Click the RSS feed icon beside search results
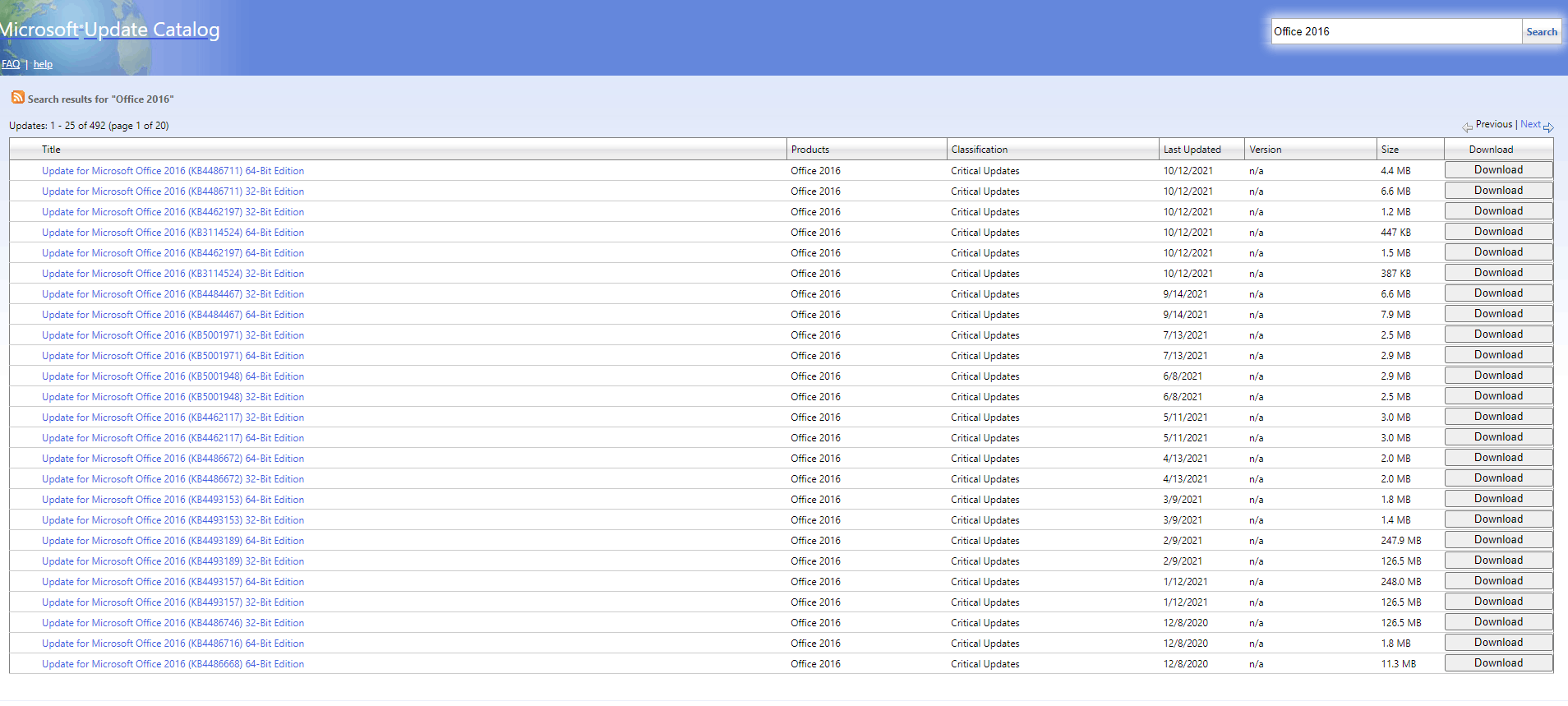Screen dimensions: 1568x706 [x=17, y=98]
